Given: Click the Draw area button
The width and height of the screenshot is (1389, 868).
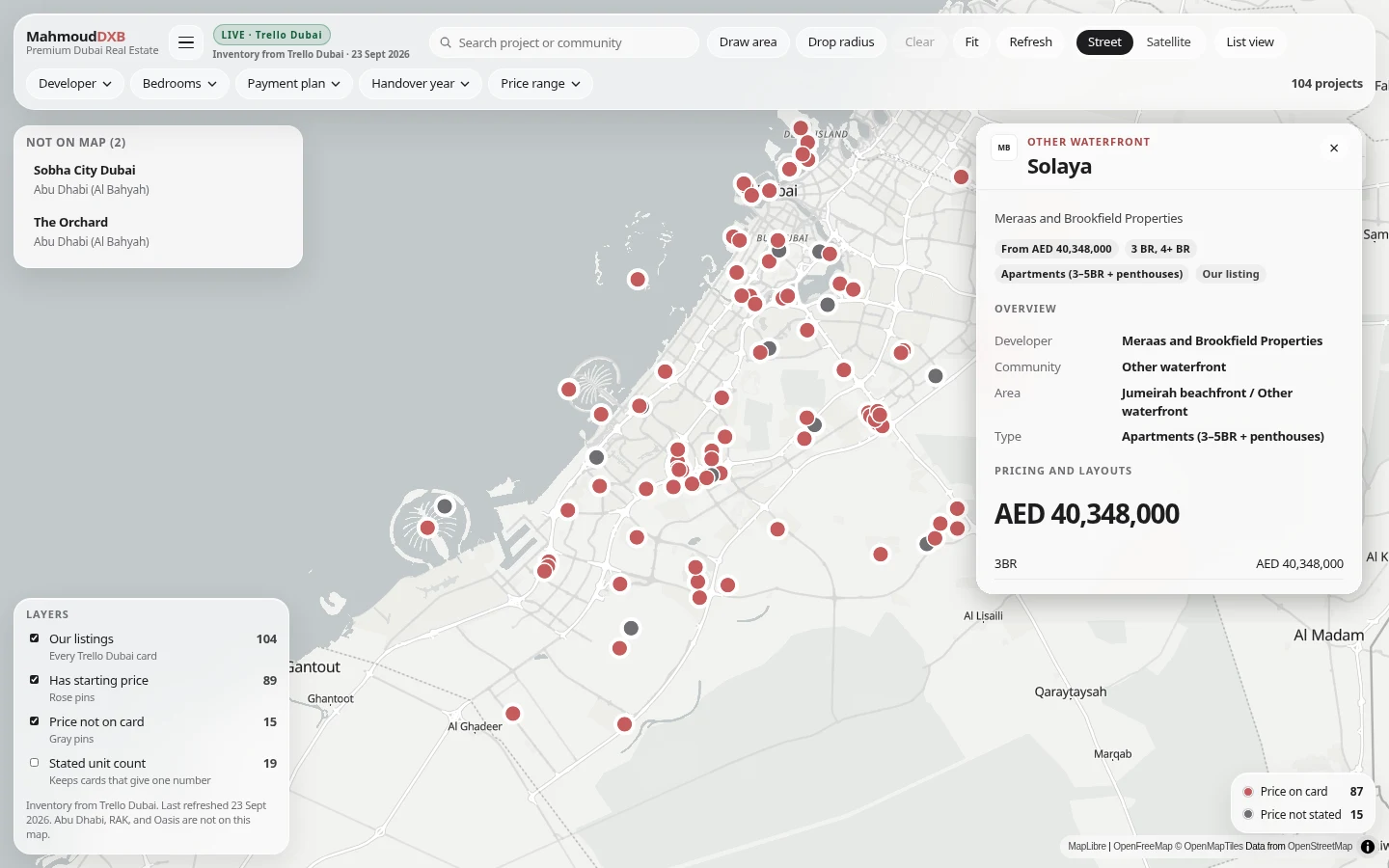Looking at the screenshot, I should coord(748,42).
